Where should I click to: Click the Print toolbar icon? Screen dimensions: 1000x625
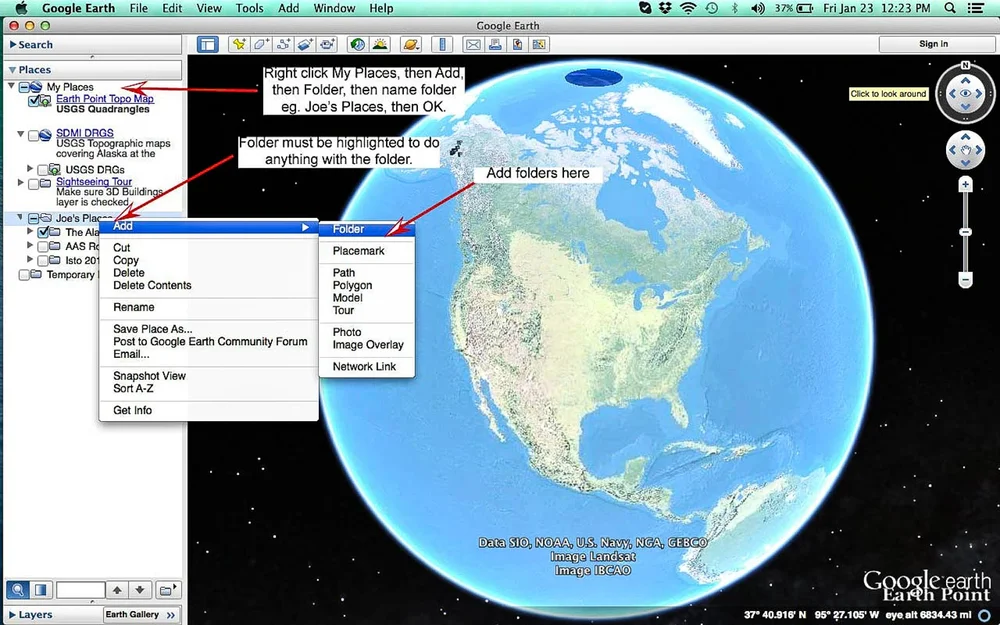pos(495,45)
